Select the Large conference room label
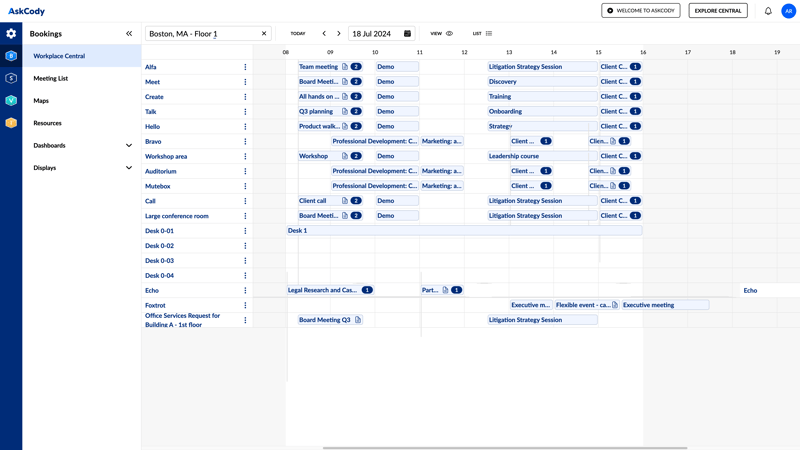The height and width of the screenshot is (450, 800). pyautogui.click(x=177, y=216)
